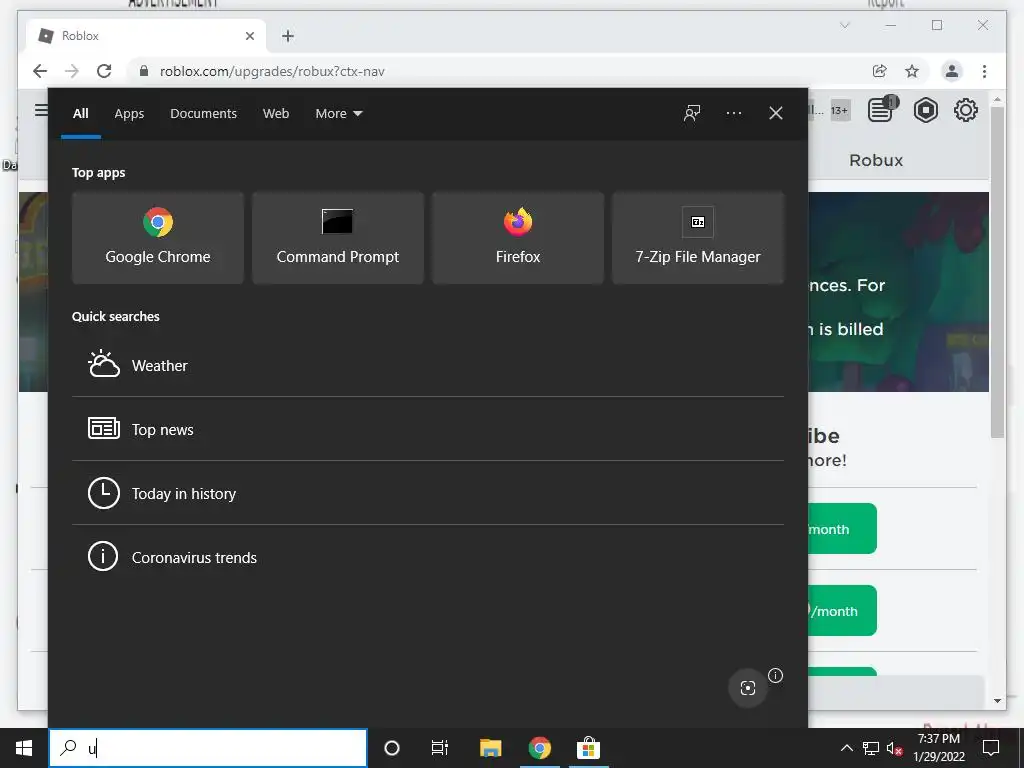Click the muted volume tray icon
The image size is (1024, 768).
(x=895, y=748)
